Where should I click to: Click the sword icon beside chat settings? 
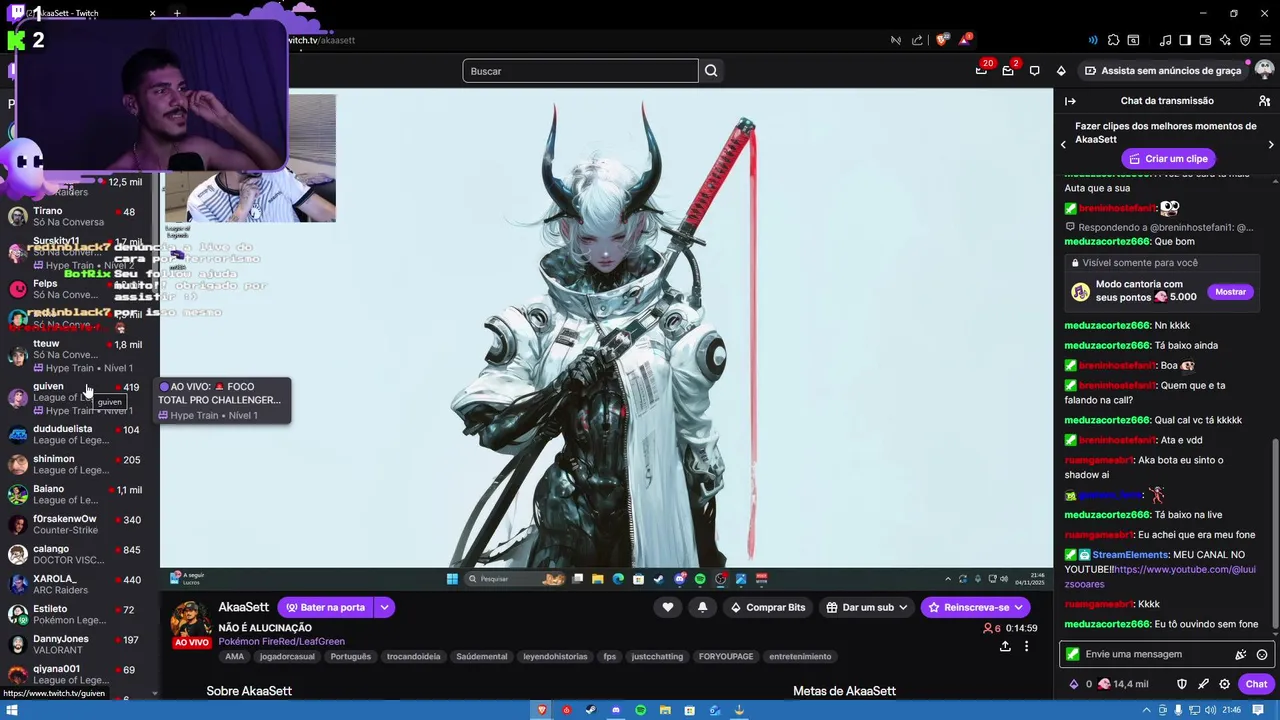[1203, 684]
